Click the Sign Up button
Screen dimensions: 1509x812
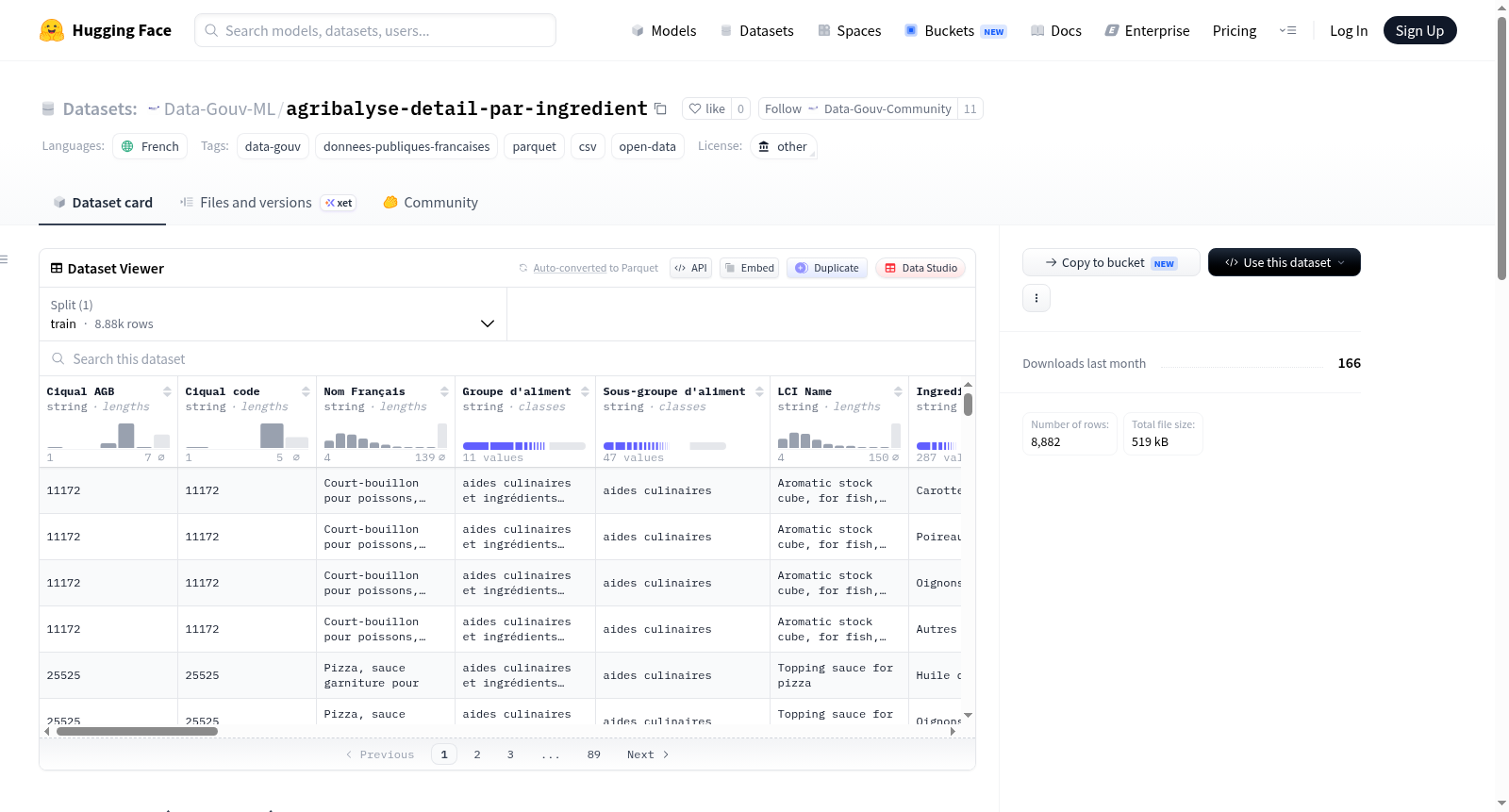tap(1419, 30)
